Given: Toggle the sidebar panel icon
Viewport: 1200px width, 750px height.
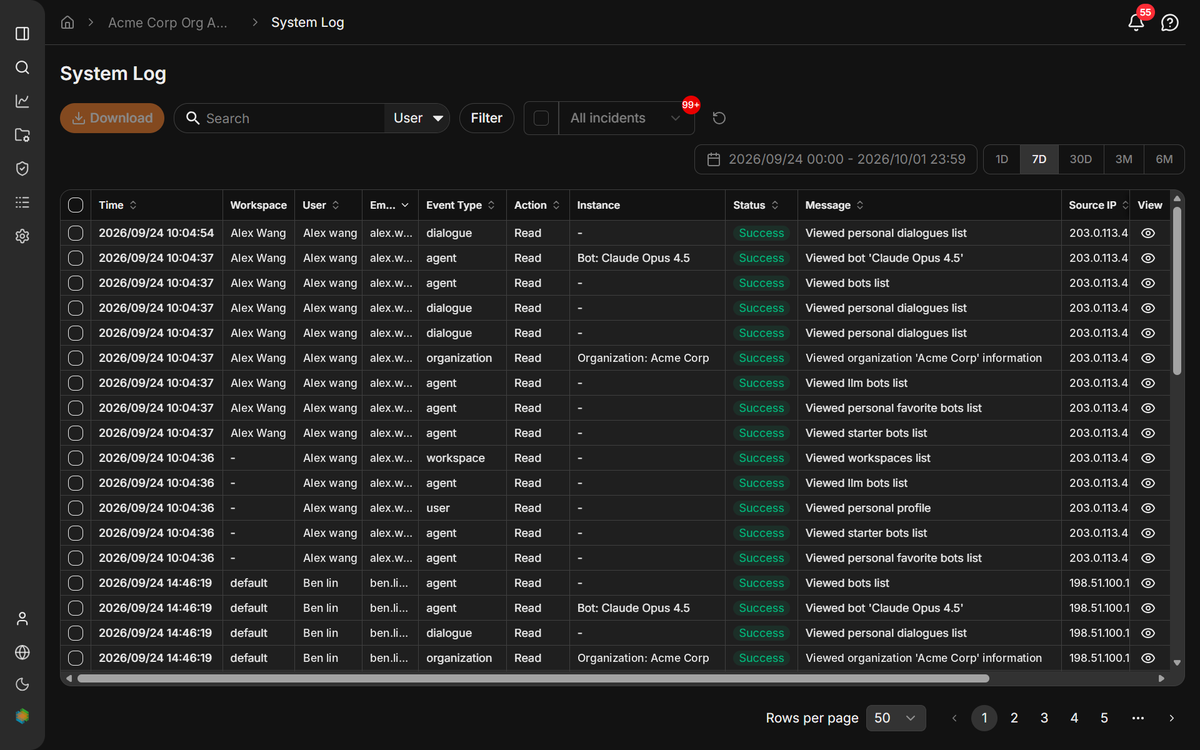Looking at the screenshot, I should pyautogui.click(x=22, y=34).
